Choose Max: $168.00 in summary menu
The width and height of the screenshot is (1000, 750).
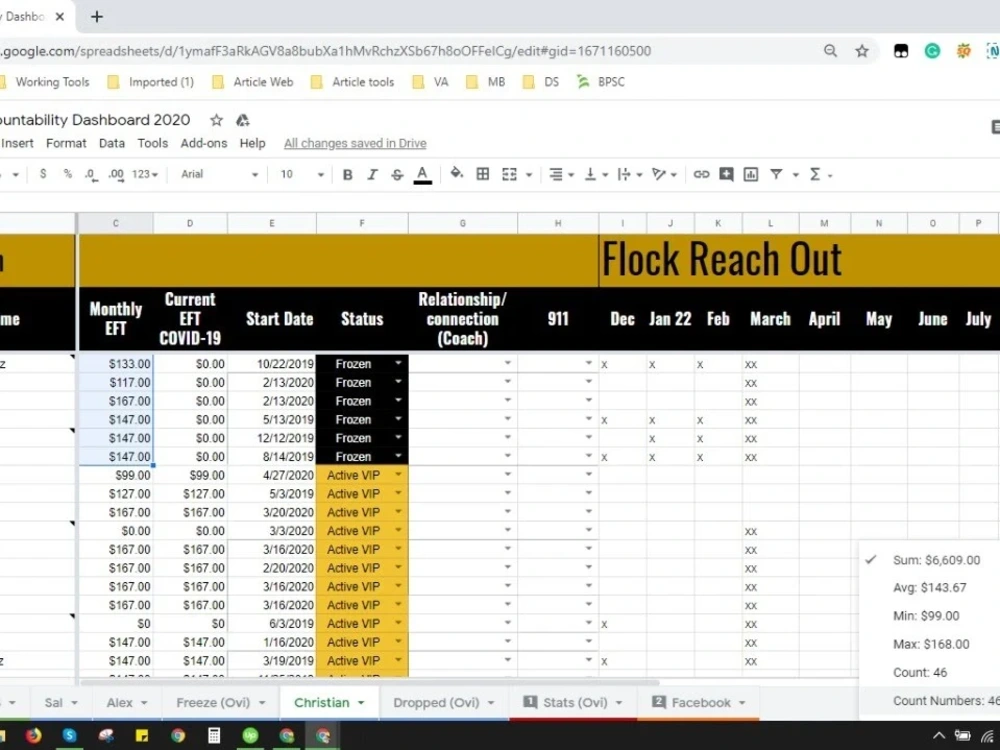point(930,645)
